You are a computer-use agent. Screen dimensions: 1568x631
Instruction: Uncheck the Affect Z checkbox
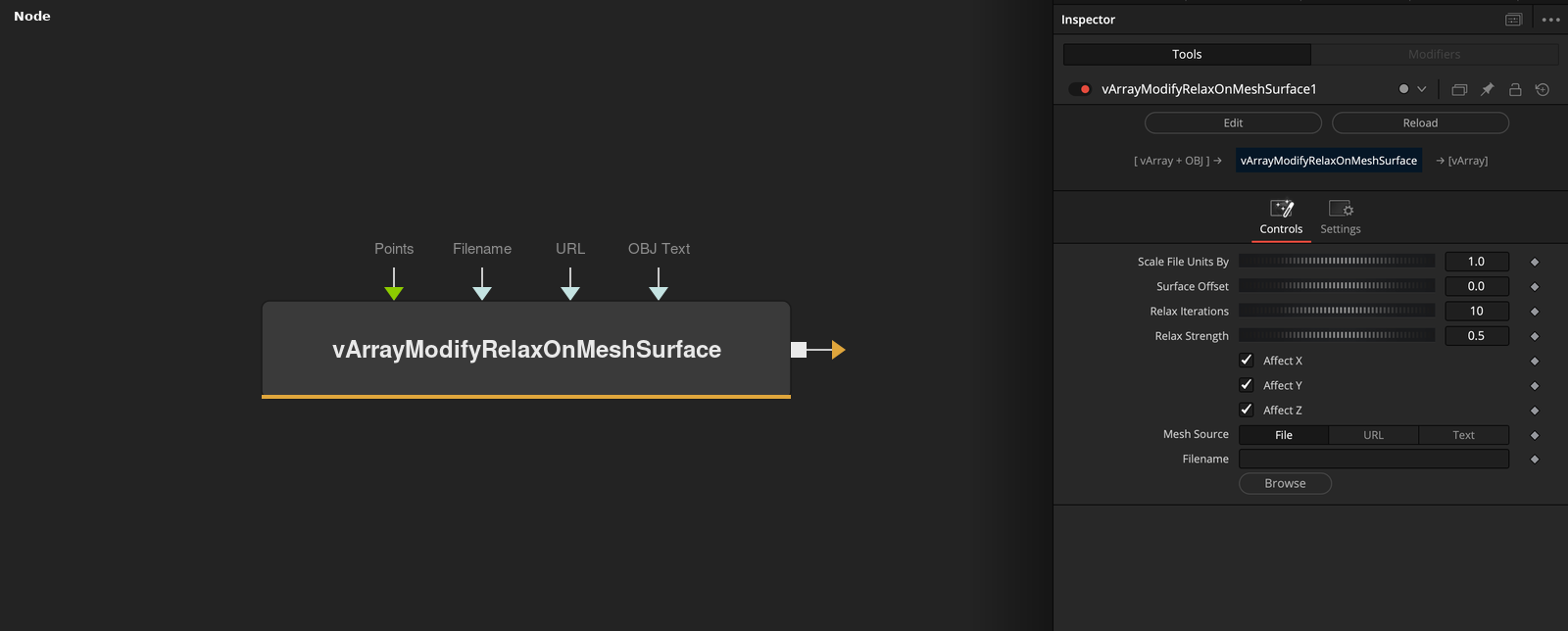(1247, 410)
